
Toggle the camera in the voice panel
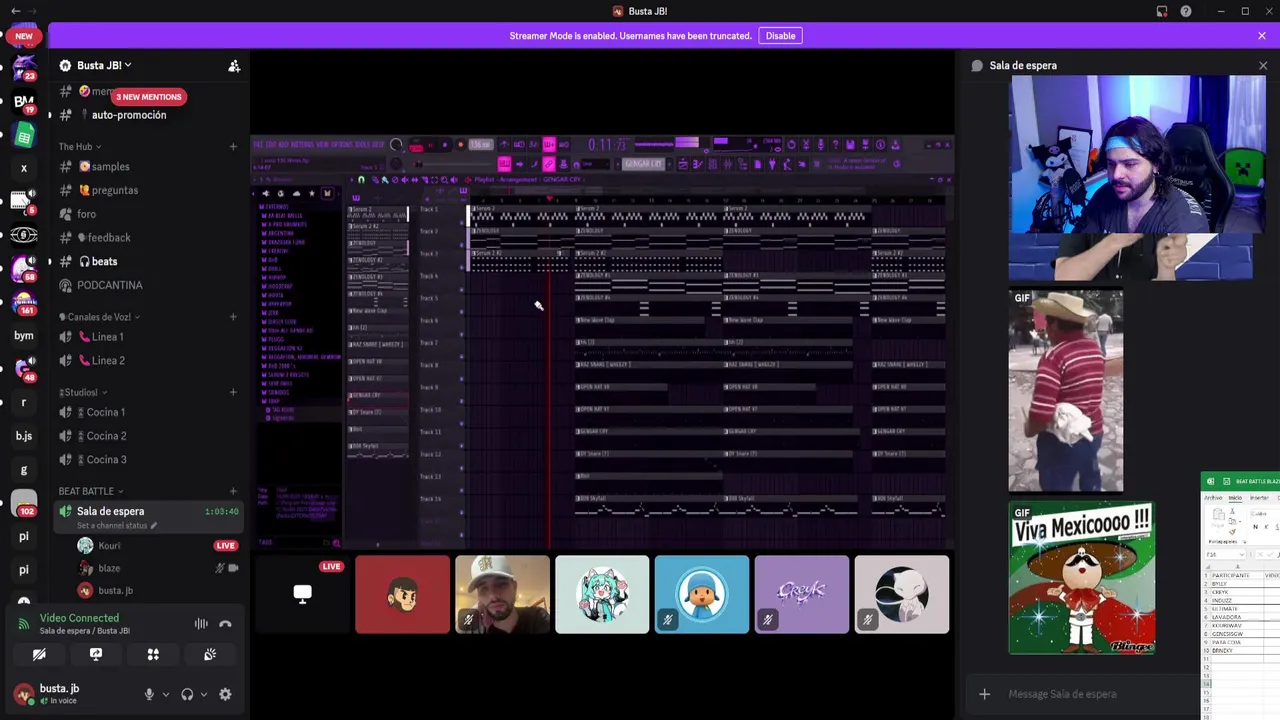39,654
